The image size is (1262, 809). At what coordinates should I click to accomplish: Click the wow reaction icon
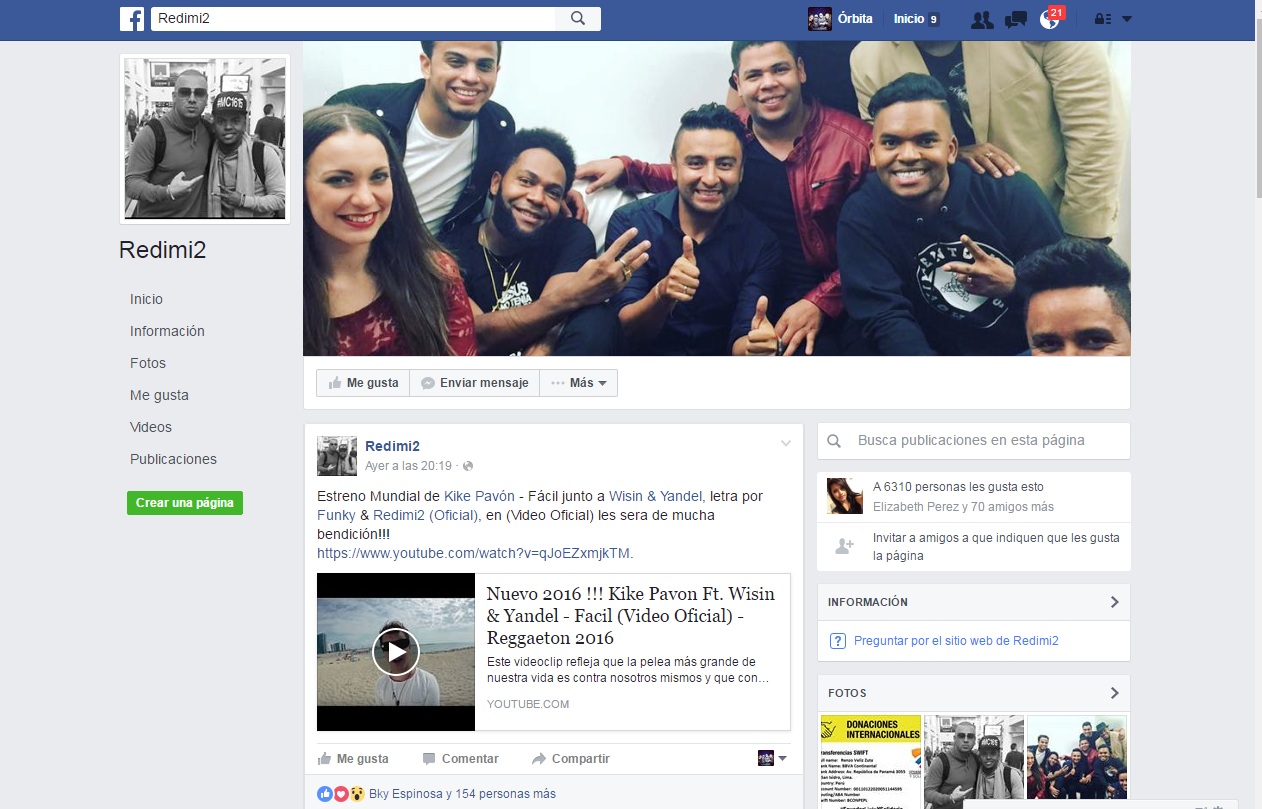(x=356, y=794)
